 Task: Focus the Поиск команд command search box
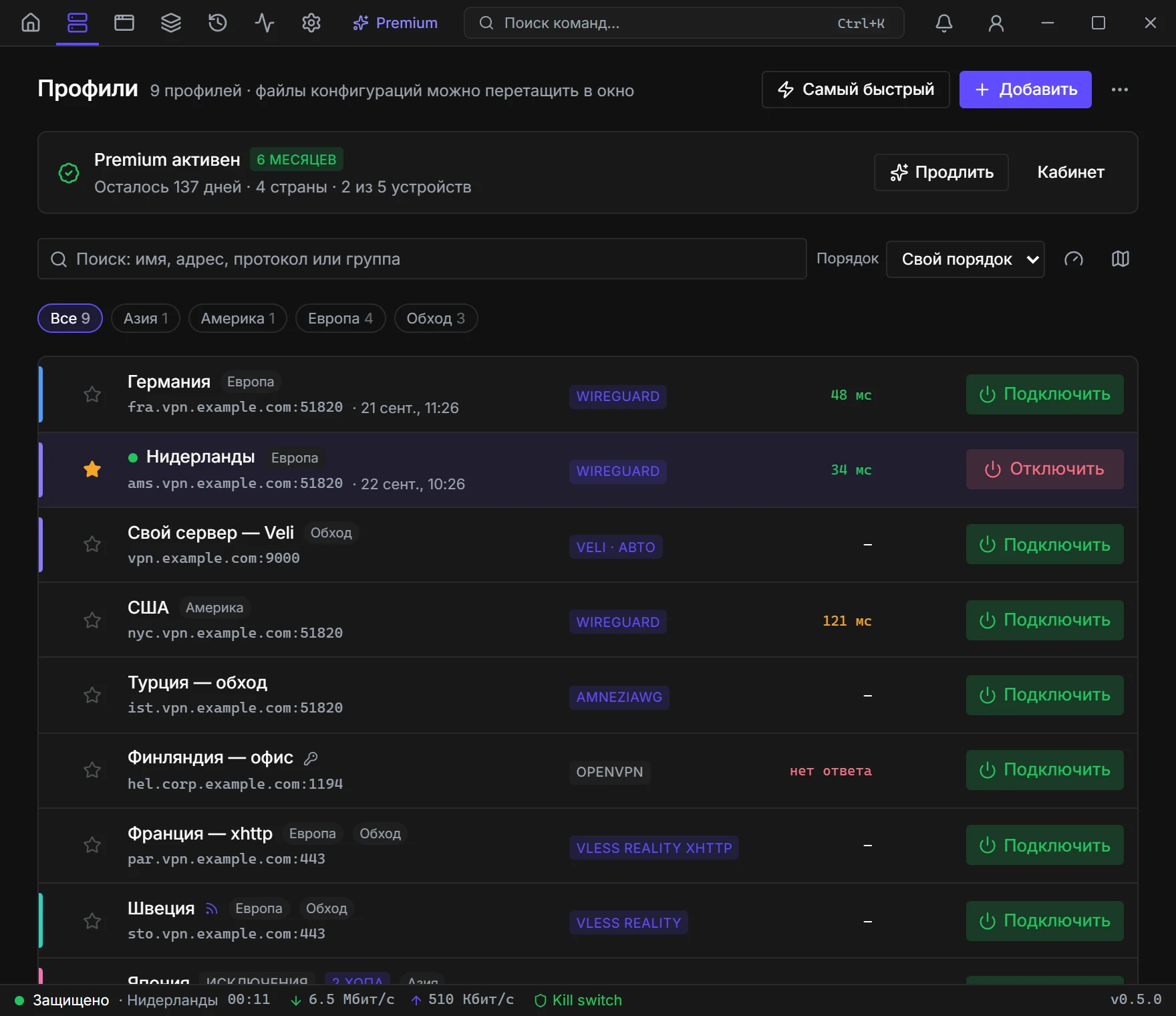click(684, 23)
